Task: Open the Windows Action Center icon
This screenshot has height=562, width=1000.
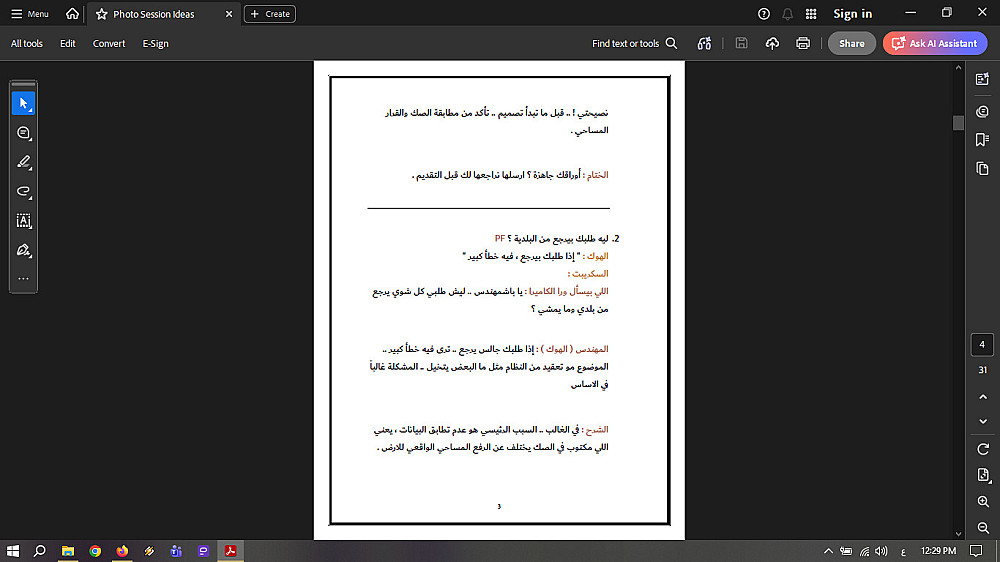Action: point(976,551)
